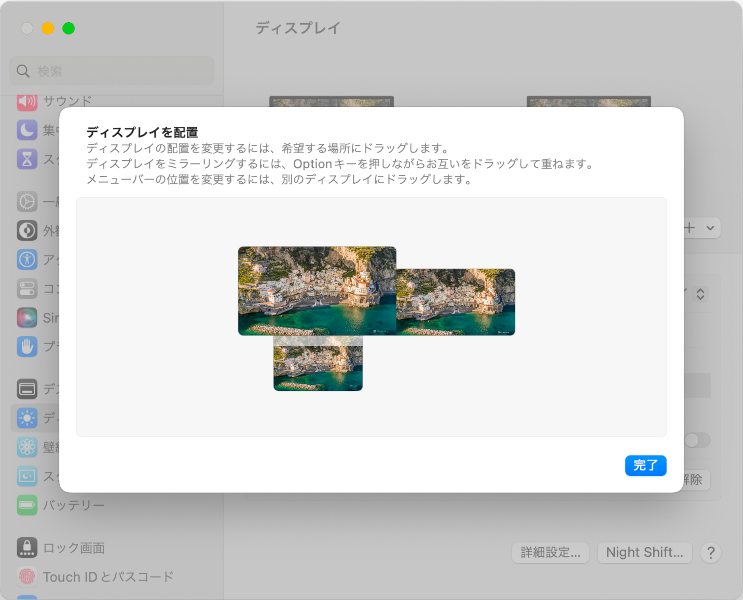Click the 詳細設定... button

point(550,553)
